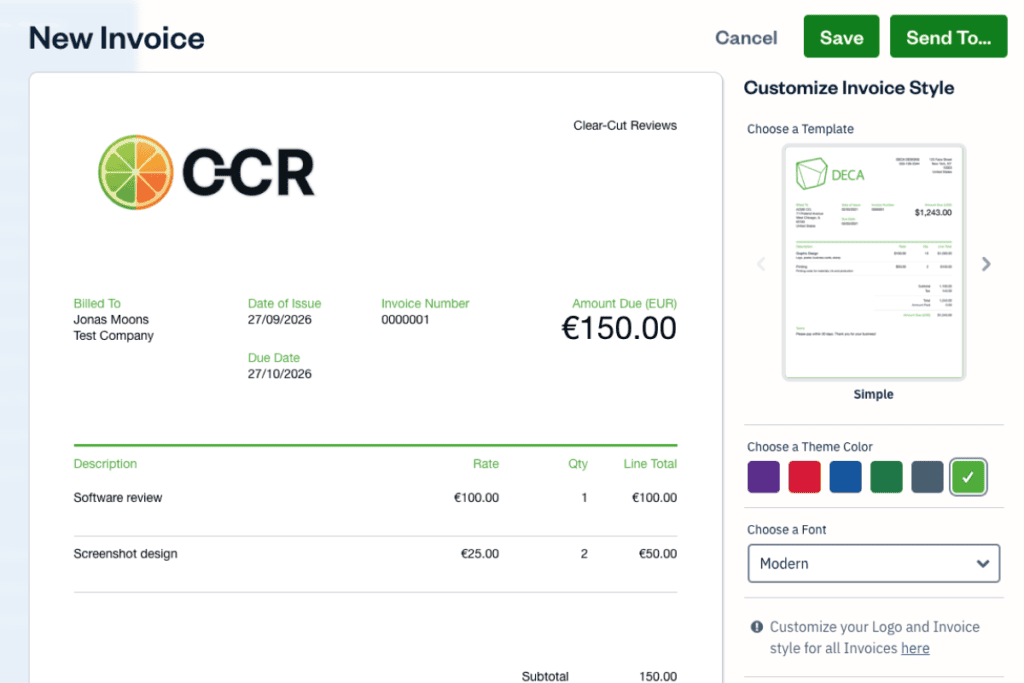Follow the 'here' link for invoice style

coord(915,648)
